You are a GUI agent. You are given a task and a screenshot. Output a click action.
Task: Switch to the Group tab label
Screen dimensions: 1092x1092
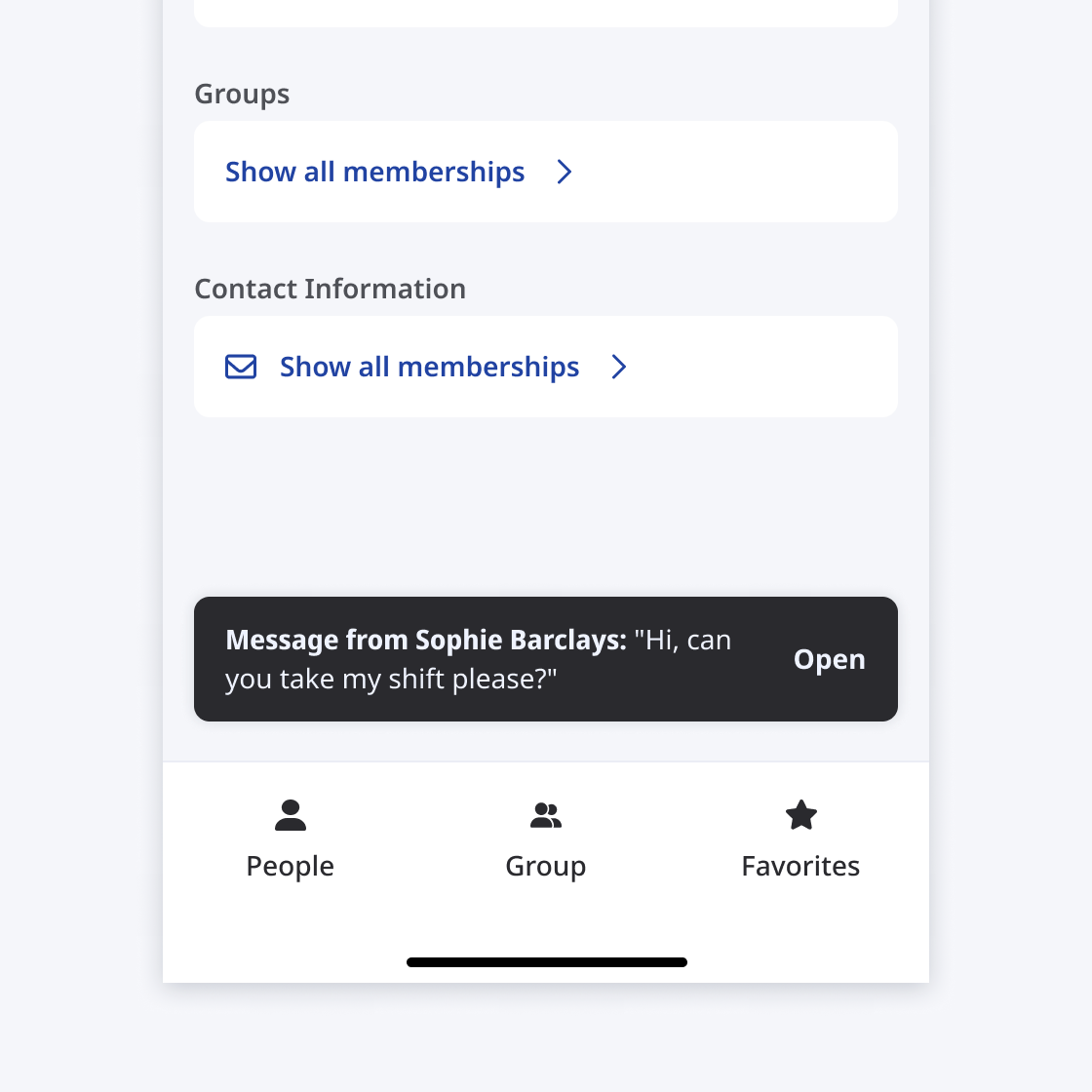[x=546, y=866]
